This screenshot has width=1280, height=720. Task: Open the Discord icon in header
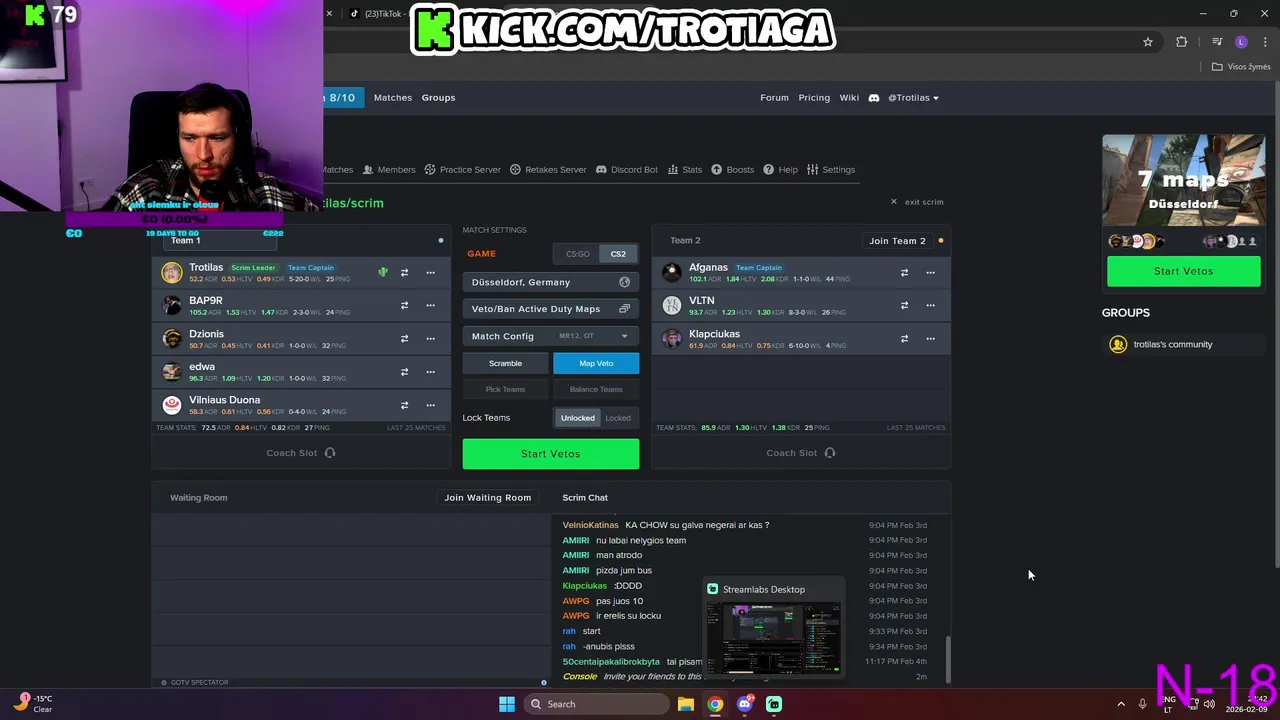coord(873,98)
